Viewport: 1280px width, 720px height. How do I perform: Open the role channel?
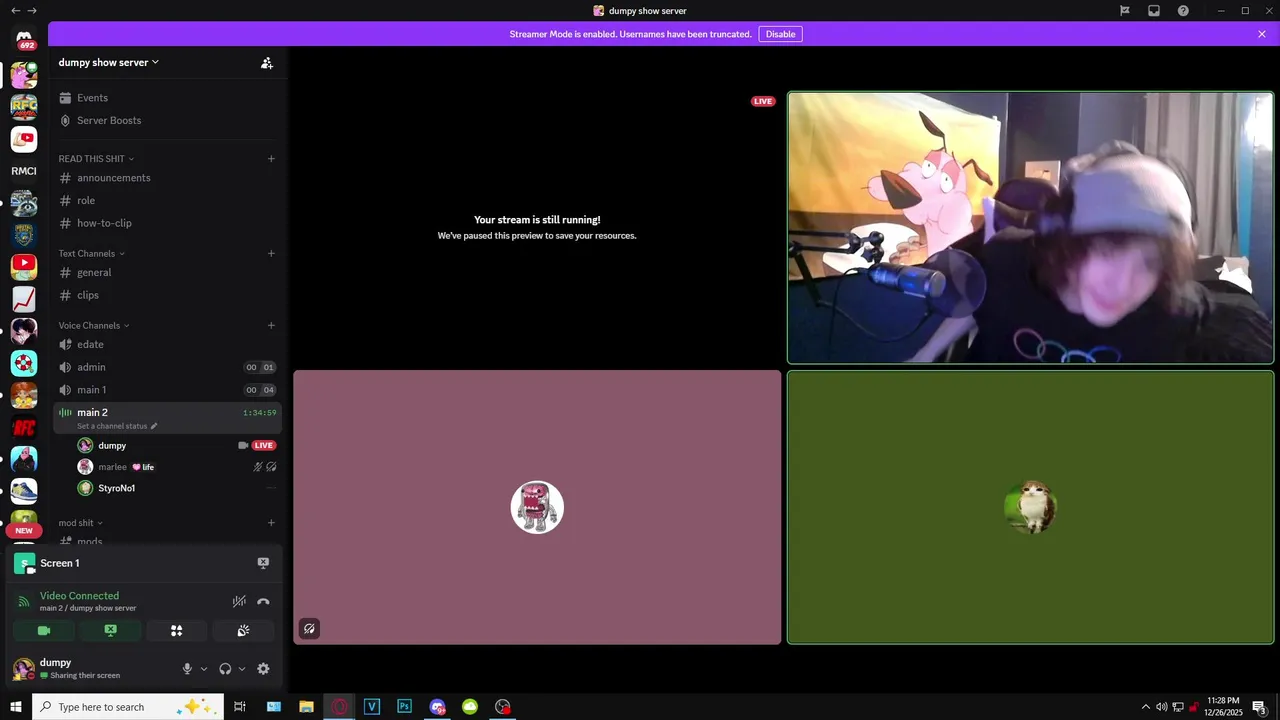tap(167, 201)
